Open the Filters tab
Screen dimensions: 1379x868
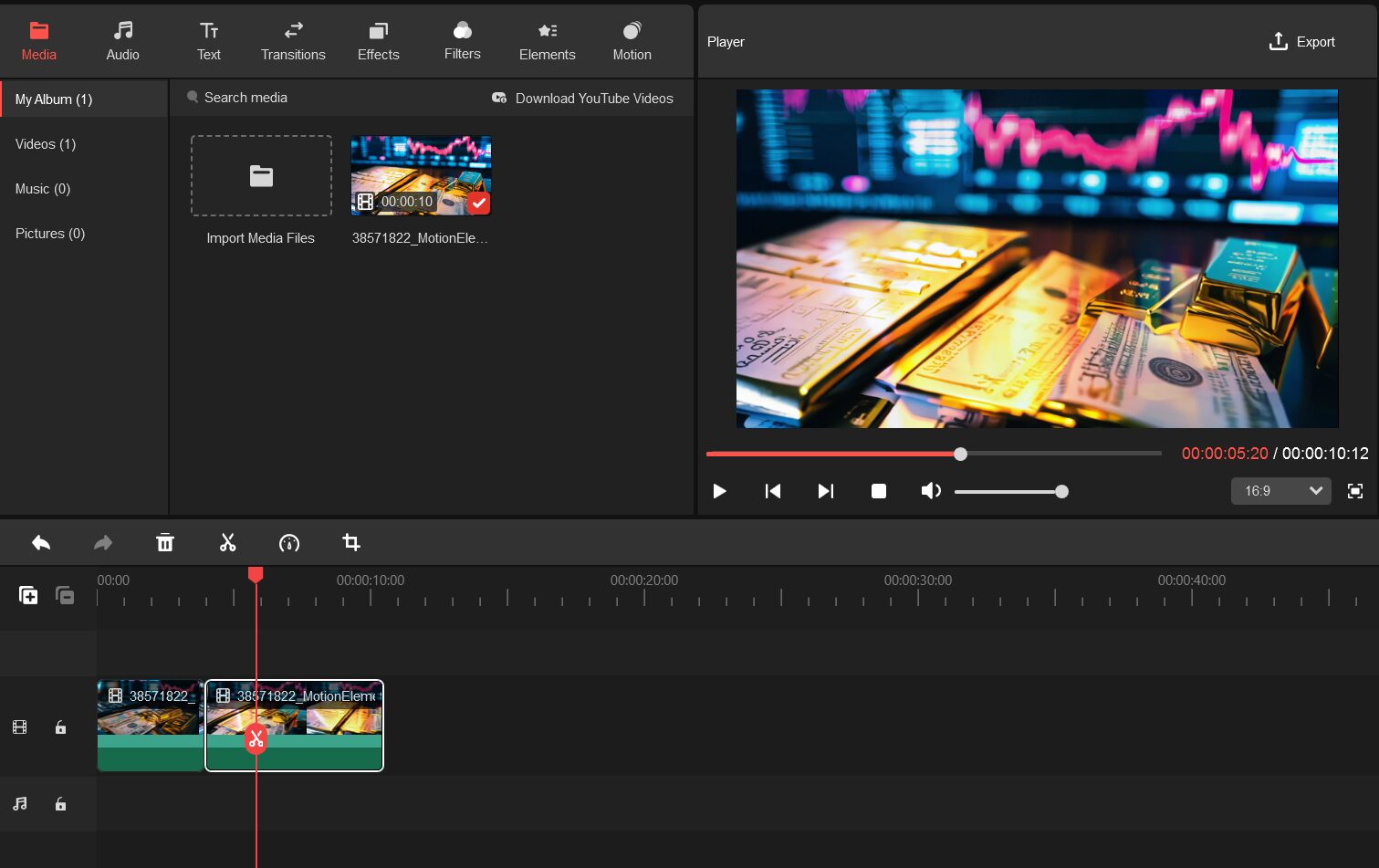pos(463,41)
